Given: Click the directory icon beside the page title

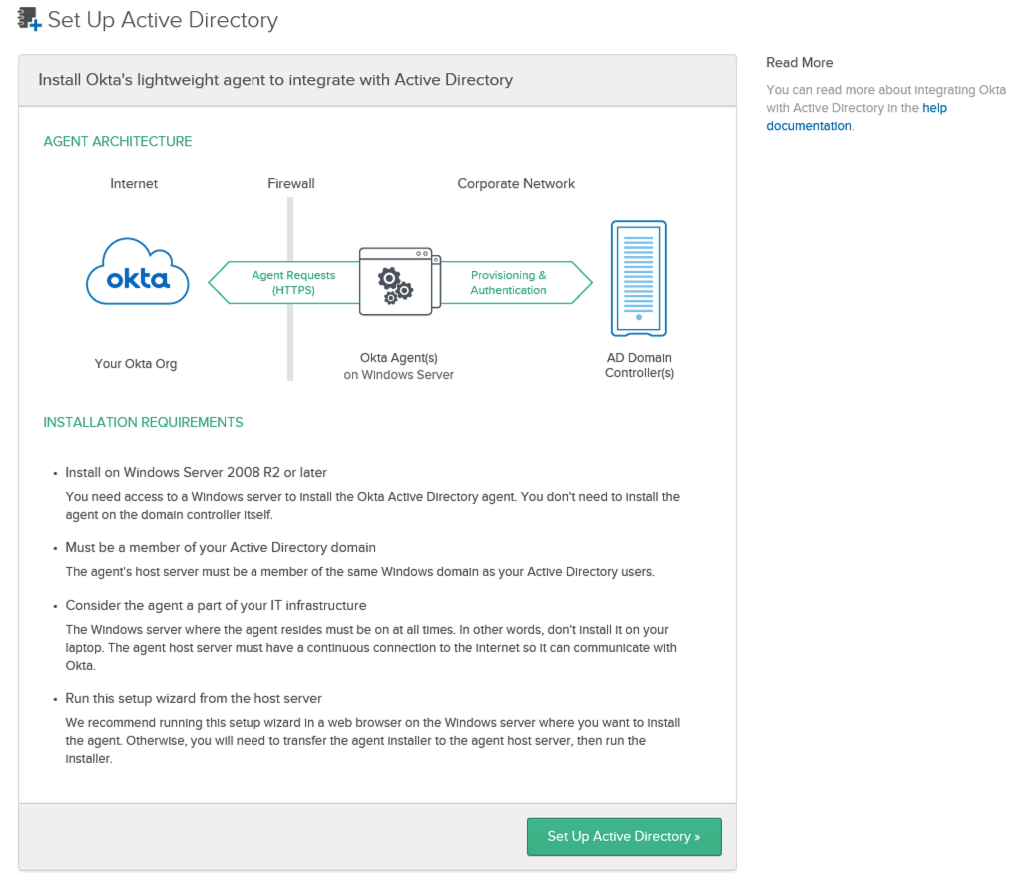Looking at the screenshot, I should point(29,19).
